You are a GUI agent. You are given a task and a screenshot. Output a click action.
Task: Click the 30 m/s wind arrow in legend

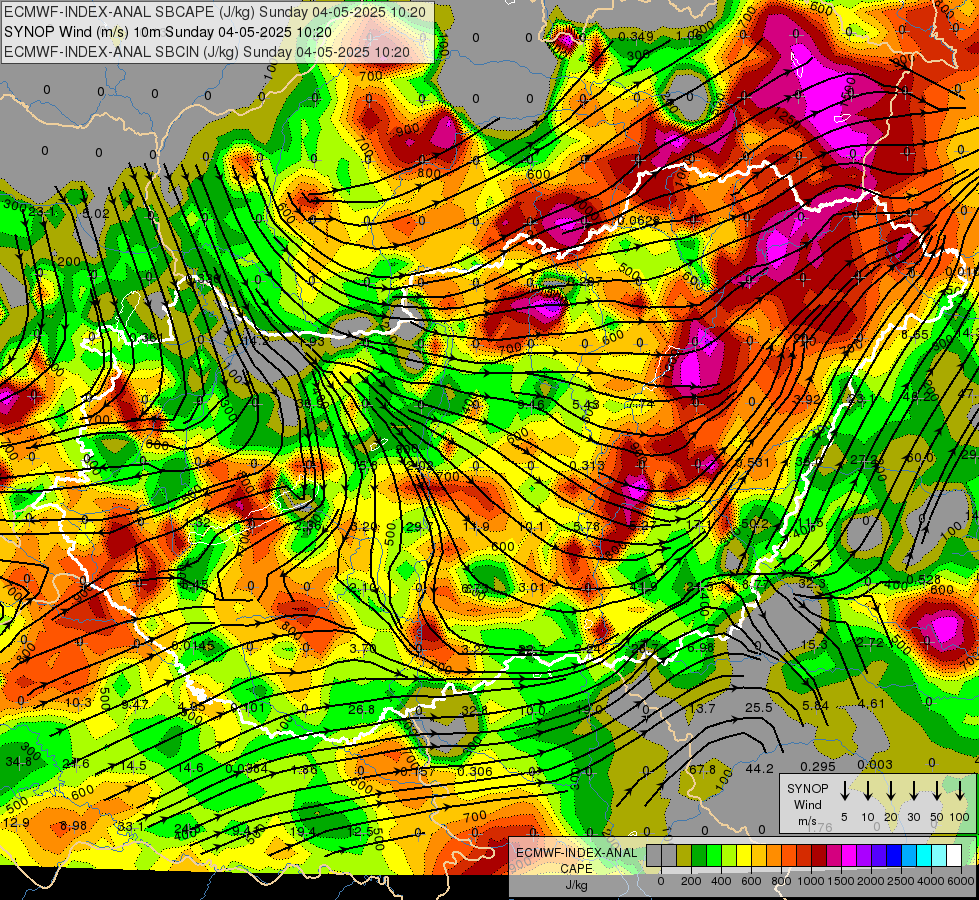pyautogui.click(x=914, y=791)
